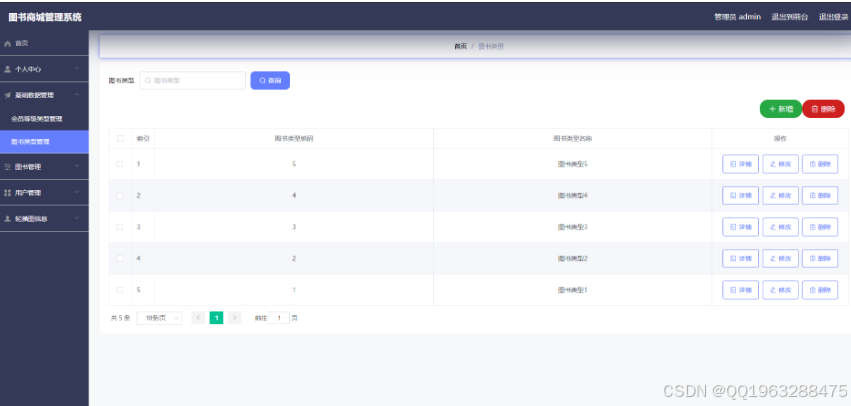This screenshot has width=851, height=406.
Task: Open 详情 for 图书类型4 row
Action: (x=740, y=195)
